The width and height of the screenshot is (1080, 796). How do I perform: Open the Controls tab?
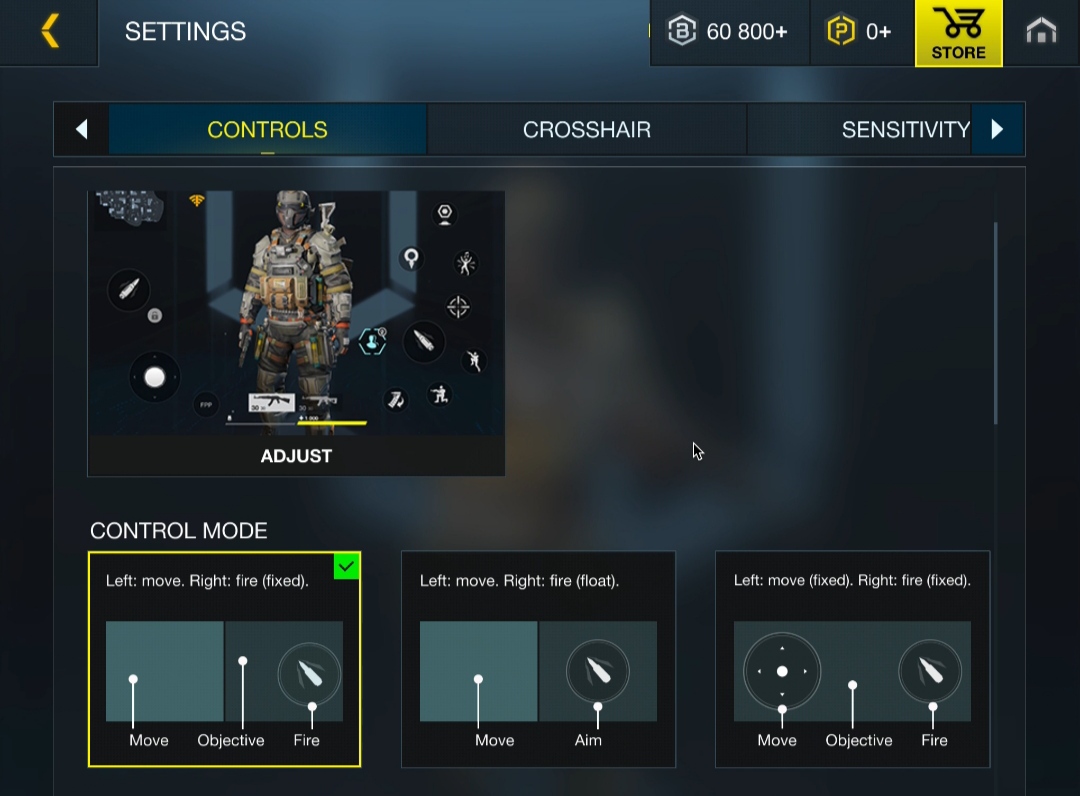point(267,129)
